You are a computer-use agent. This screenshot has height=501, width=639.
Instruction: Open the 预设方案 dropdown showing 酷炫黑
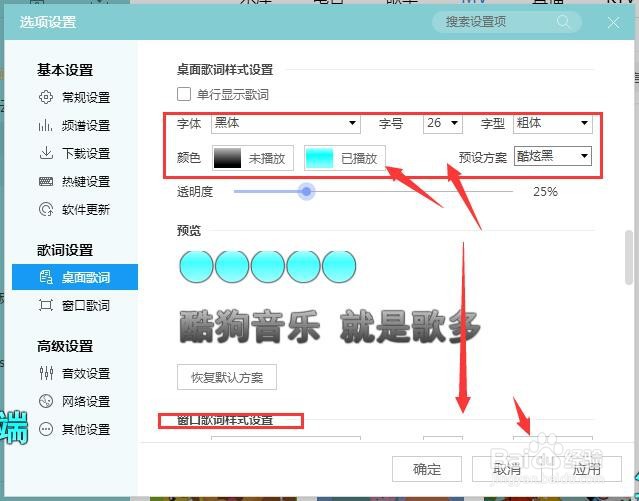coord(553,156)
